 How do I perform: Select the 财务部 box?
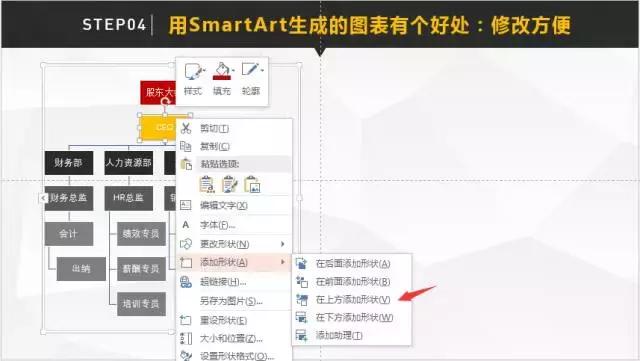point(69,163)
